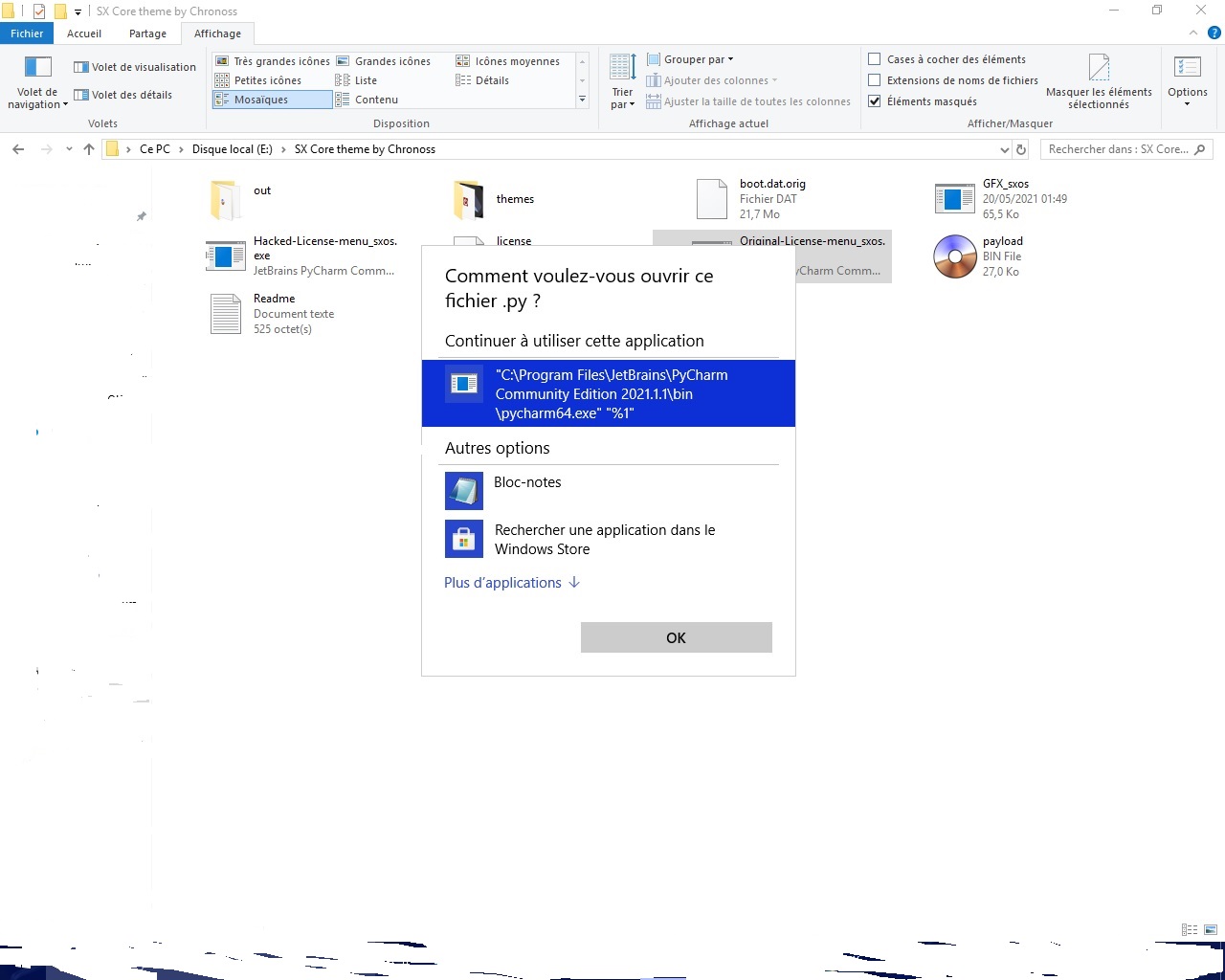The image size is (1225, 980).
Task: Choose Bloc-notes to open the file
Action: click(609, 490)
